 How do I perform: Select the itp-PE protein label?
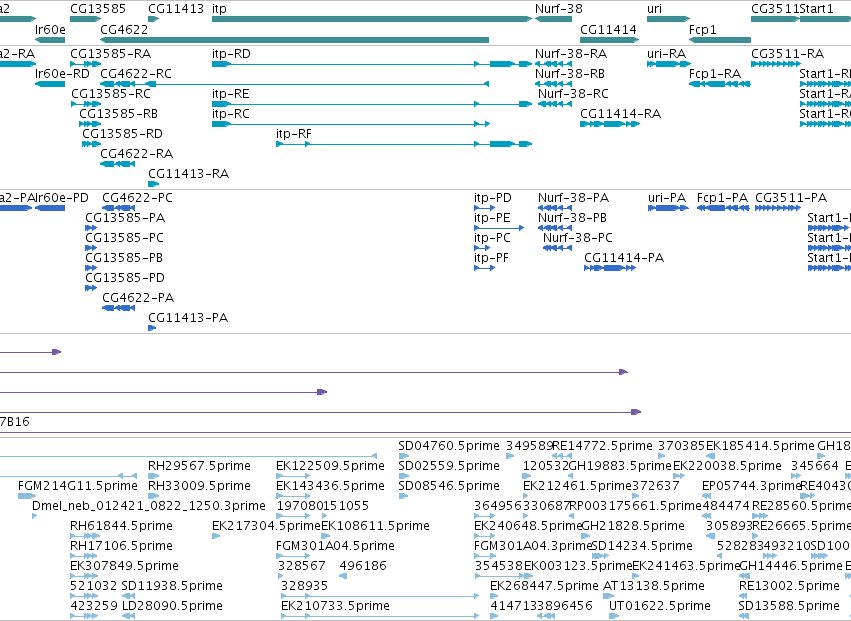pos(492,218)
